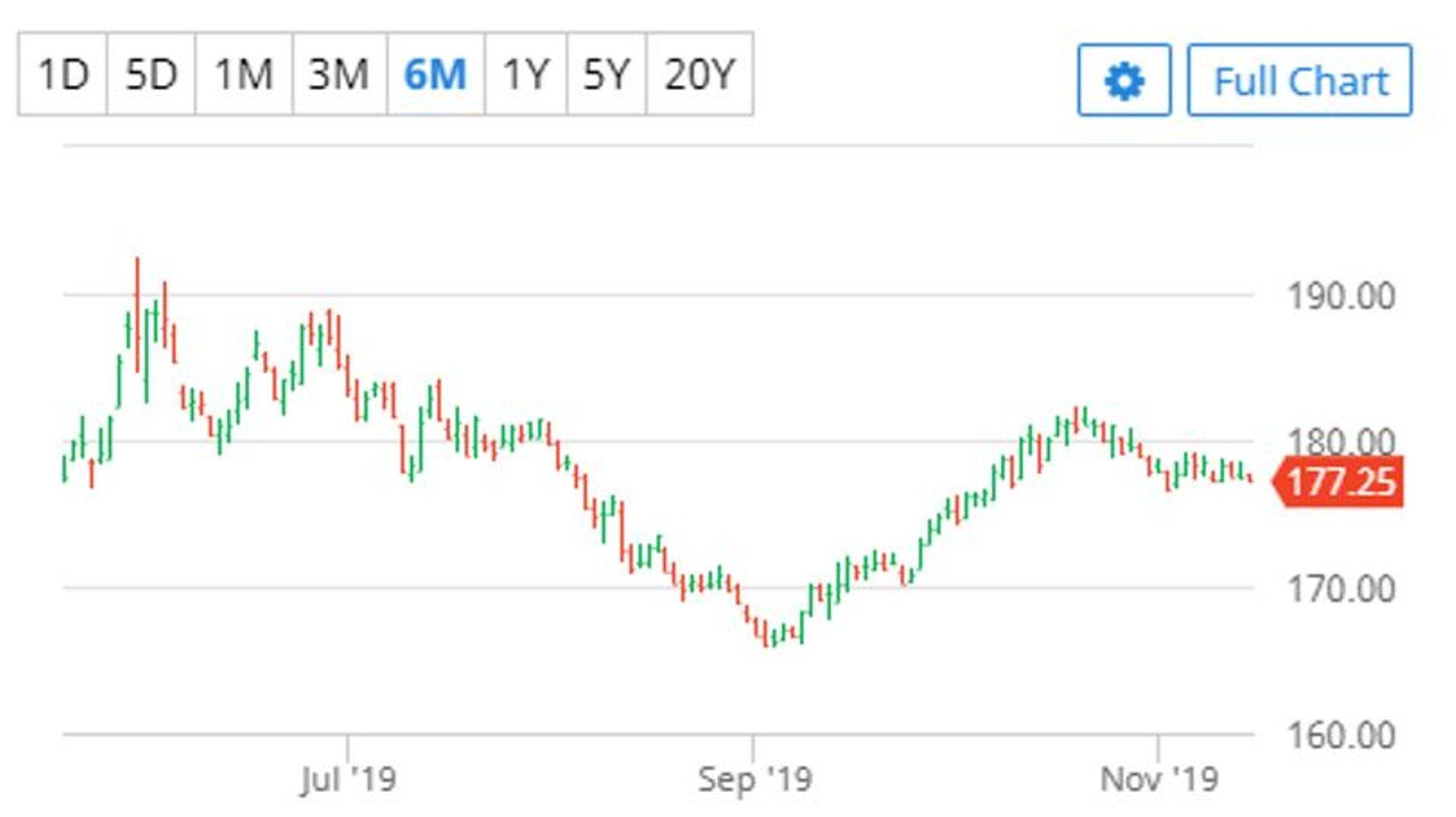This screenshot has height=817, width=1456.
Task: Select the 5D range tab
Action: tap(151, 74)
